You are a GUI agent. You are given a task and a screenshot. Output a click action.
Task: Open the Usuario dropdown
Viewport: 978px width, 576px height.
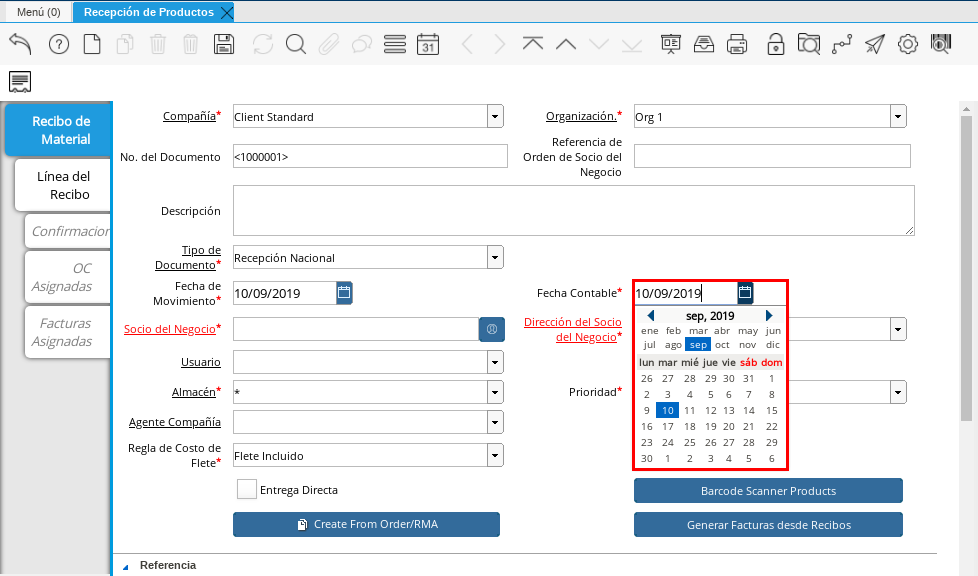click(x=495, y=362)
